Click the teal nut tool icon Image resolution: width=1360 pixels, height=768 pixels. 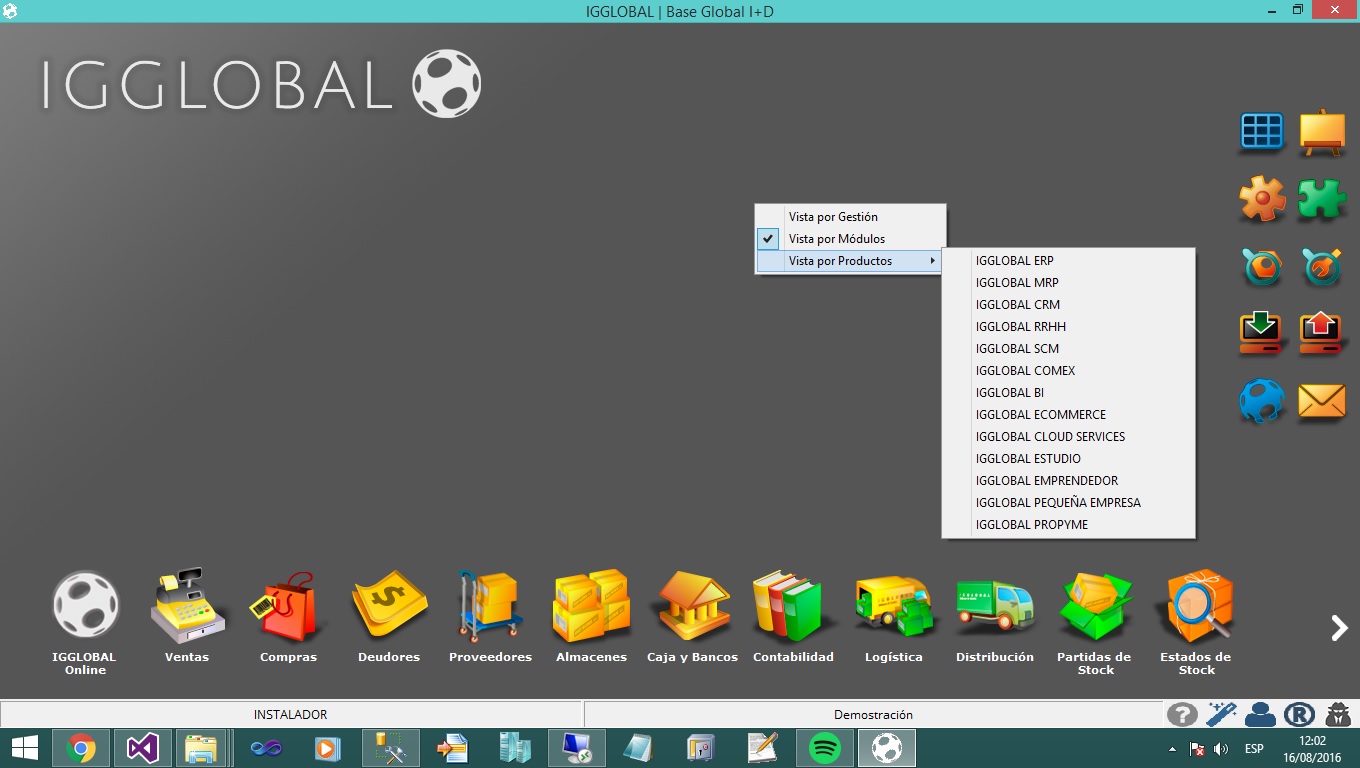1262,267
